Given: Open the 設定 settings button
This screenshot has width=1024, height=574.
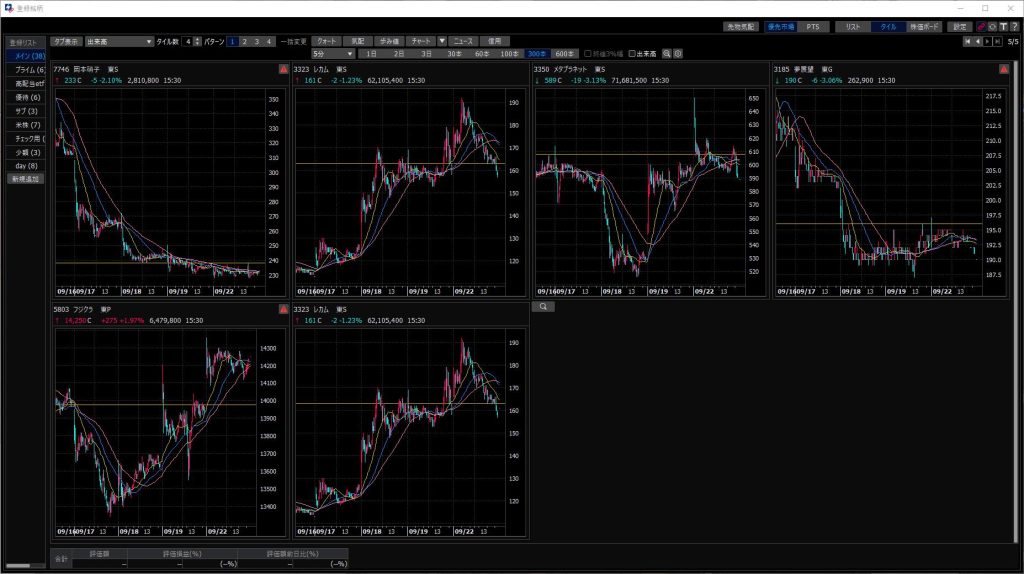Looking at the screenshot, I should point(960,27).
